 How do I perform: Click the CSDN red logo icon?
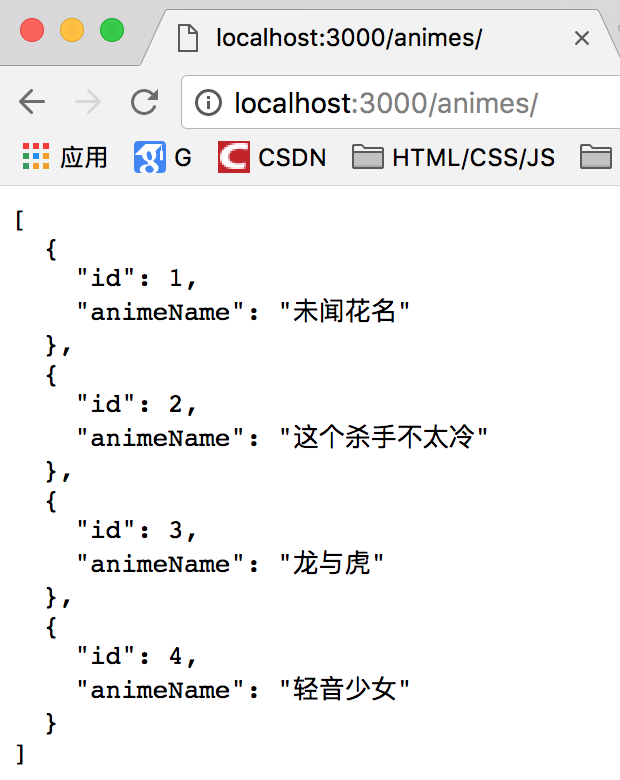click(234, 157)
